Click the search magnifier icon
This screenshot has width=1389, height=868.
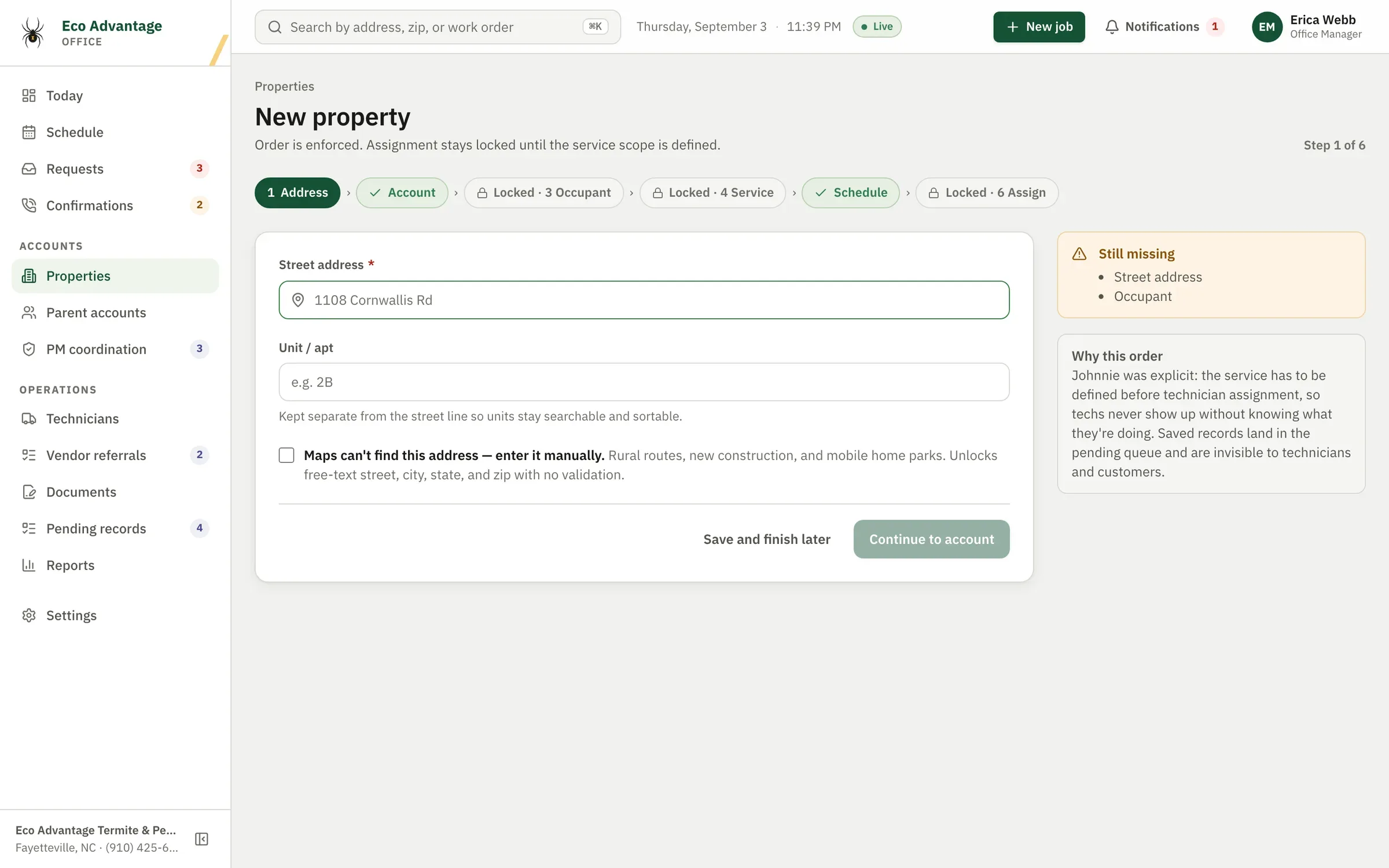(275, 27)
